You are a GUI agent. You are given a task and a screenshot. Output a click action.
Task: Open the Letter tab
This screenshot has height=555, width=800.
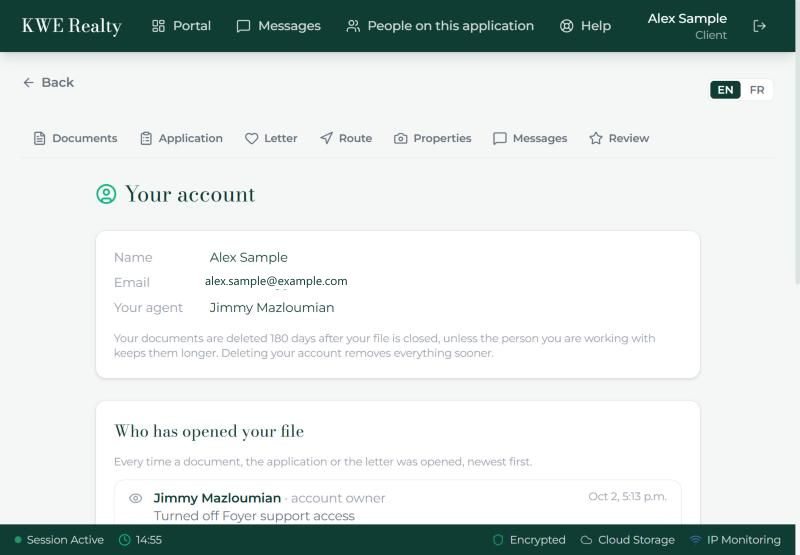(271, 138)
